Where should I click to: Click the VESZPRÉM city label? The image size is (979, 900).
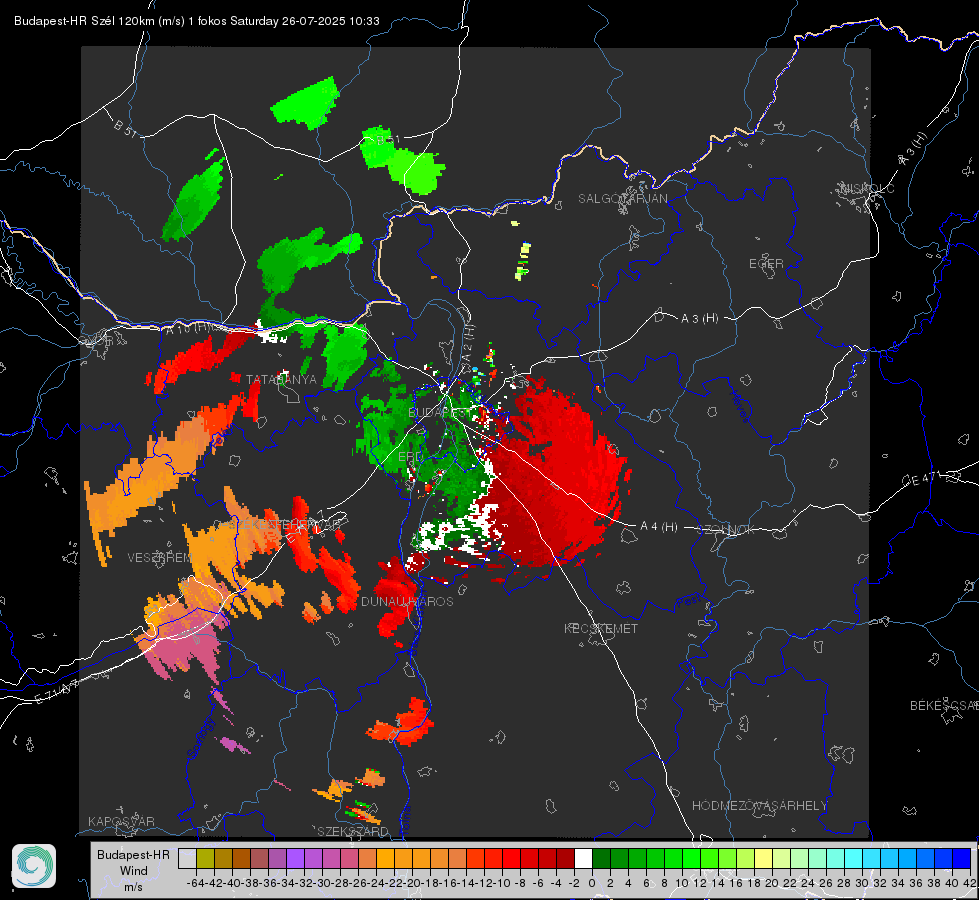click(159, 557)
